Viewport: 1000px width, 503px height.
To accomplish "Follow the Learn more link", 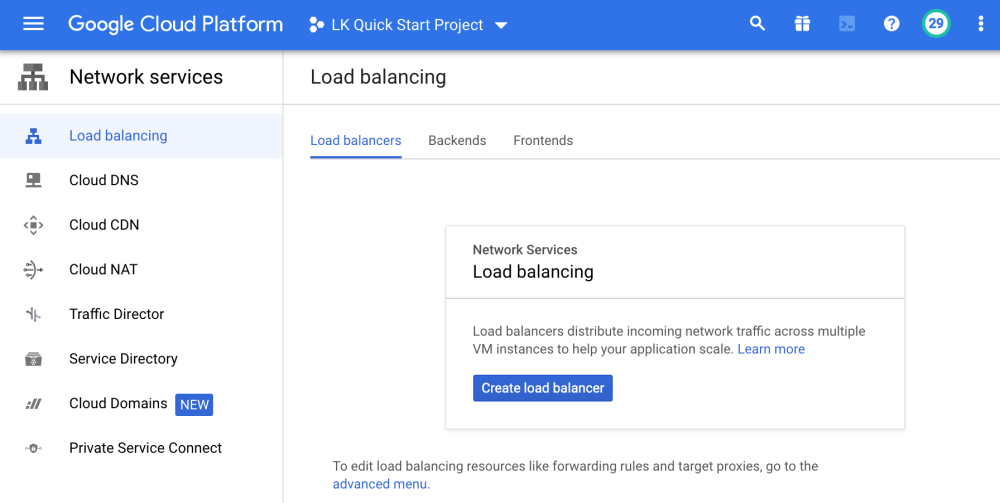I will 771,349.
